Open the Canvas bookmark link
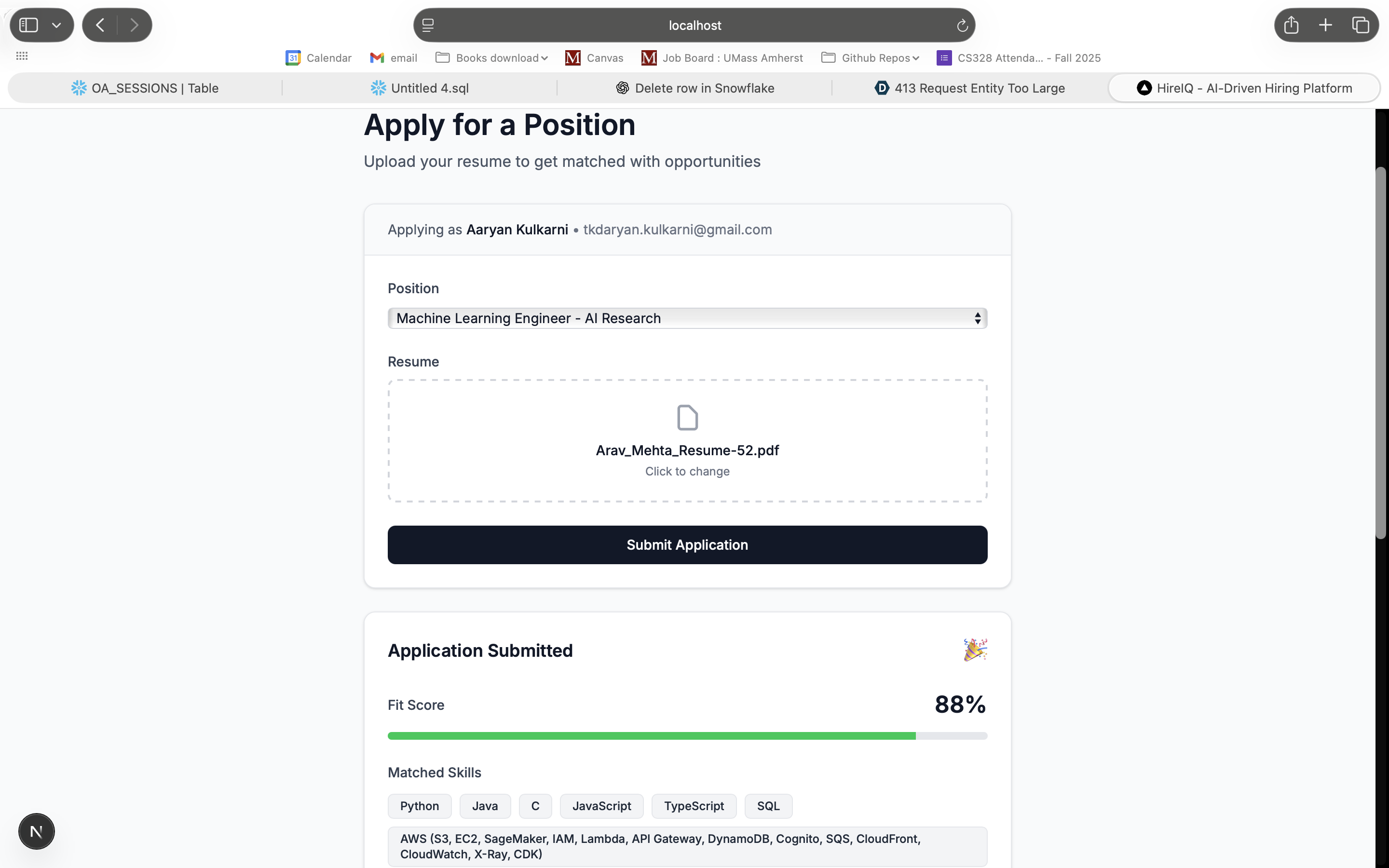The height and width of the screenshot is (868, 1389). coord(595,58)
